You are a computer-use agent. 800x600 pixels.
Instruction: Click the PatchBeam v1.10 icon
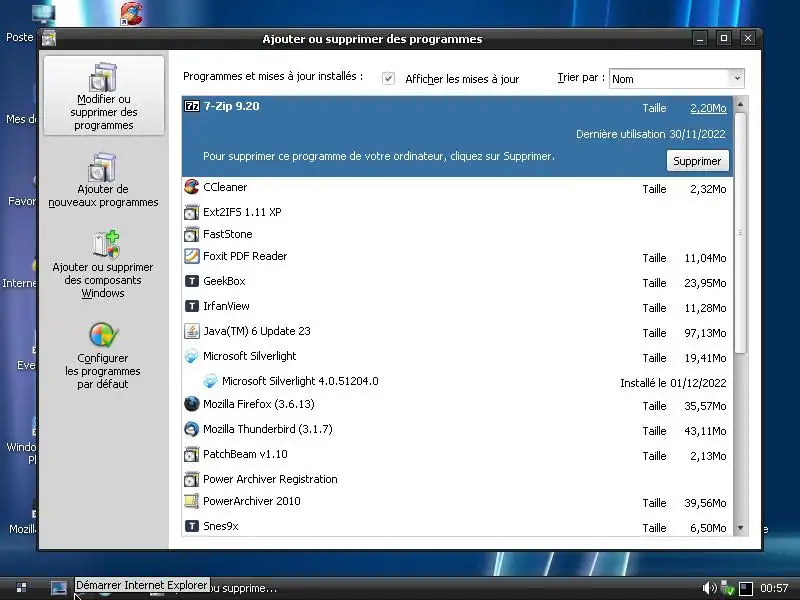192,454
